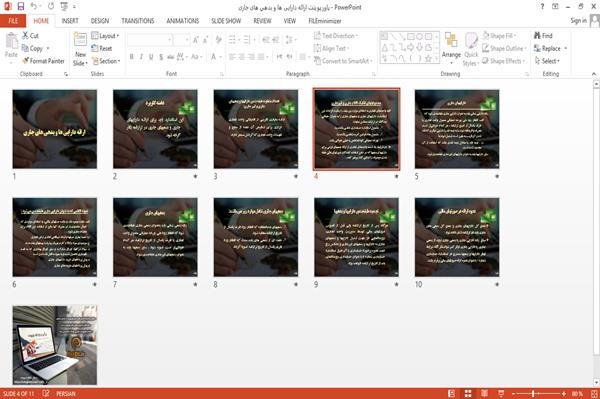Open the Font dialog launcher
600x399 pixels.
coord(222,74)
